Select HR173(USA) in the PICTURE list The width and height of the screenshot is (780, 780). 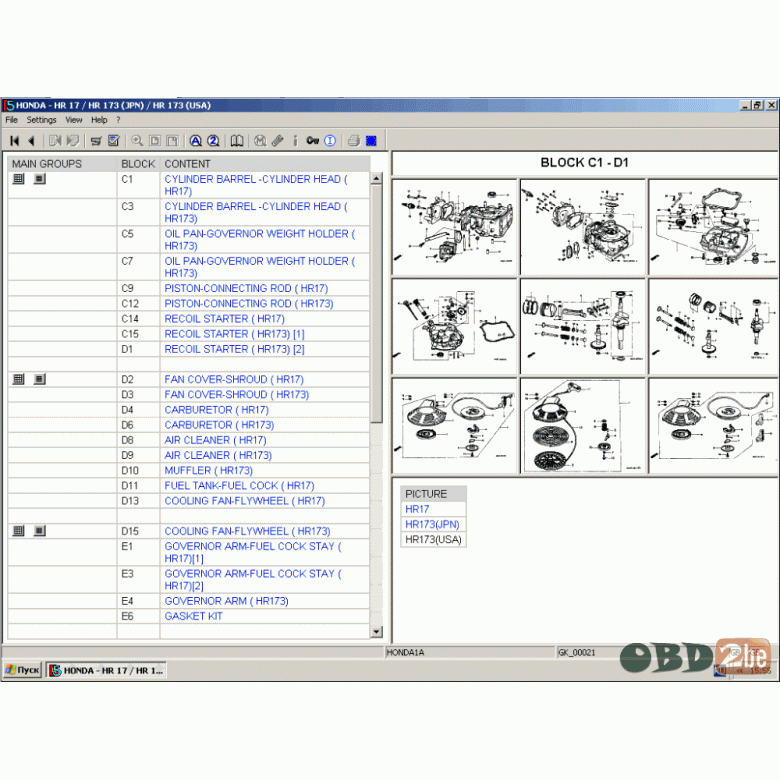[x=433, y=540]
